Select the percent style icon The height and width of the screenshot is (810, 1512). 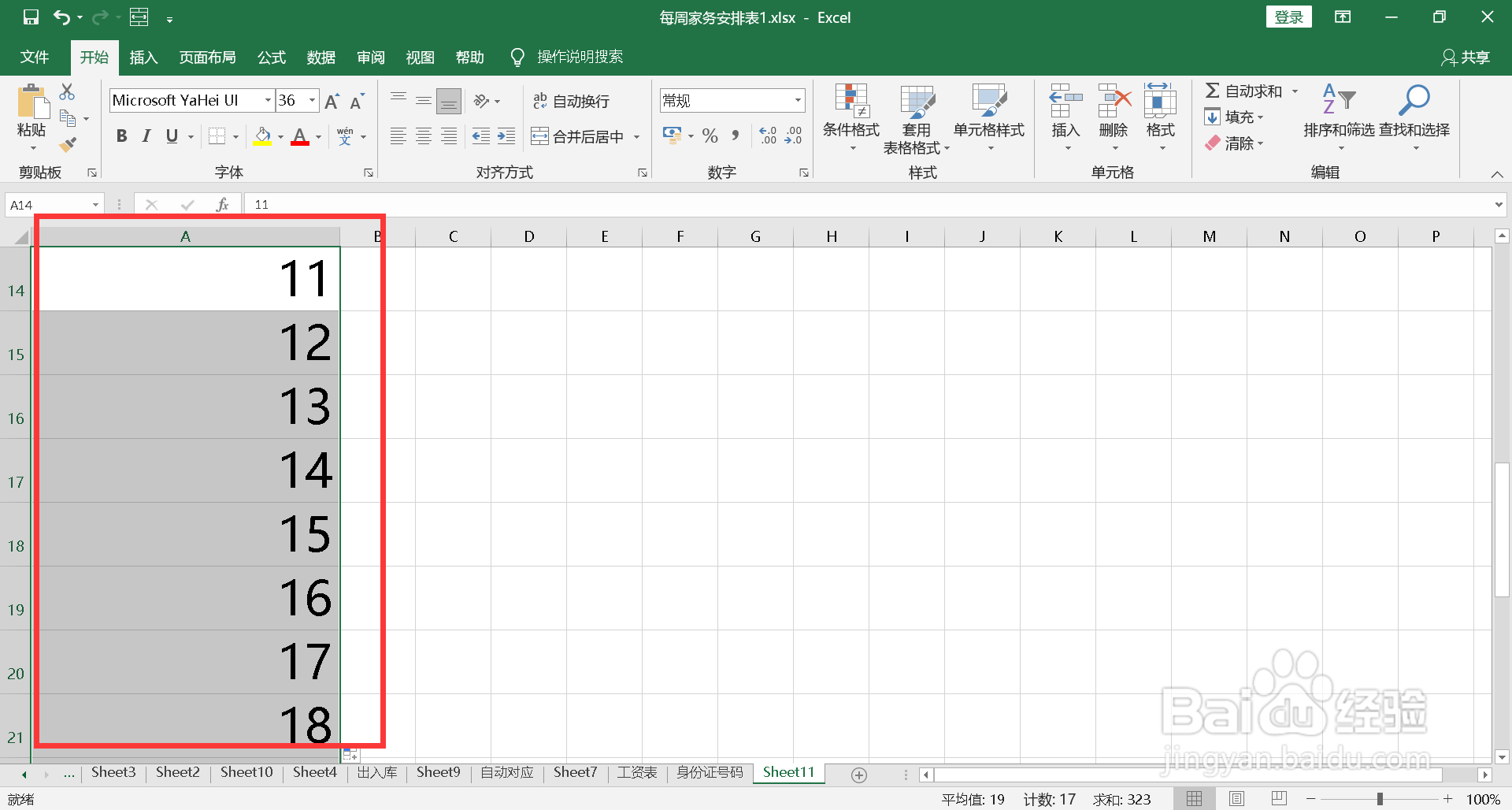(710, 136)
